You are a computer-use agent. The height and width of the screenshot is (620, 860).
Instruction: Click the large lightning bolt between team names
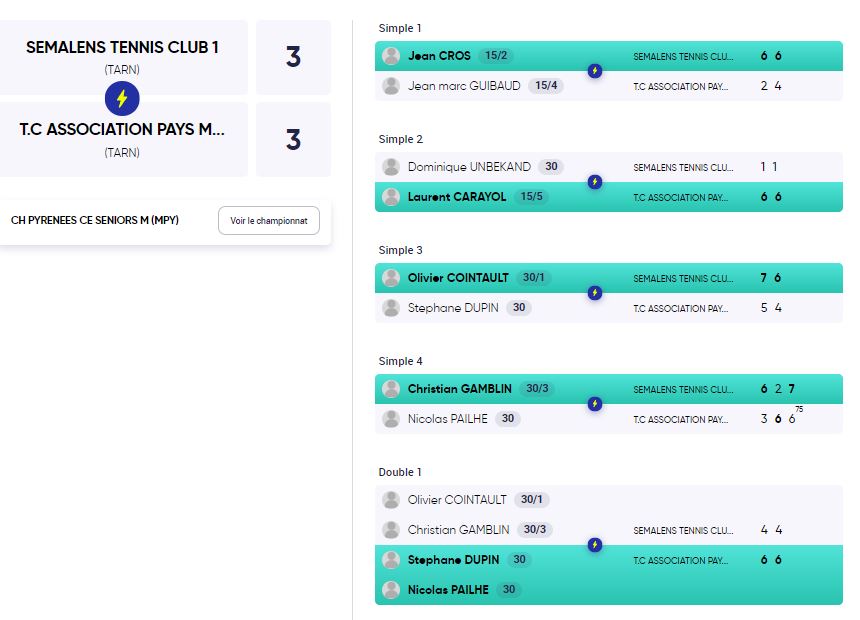coord(122,99)
